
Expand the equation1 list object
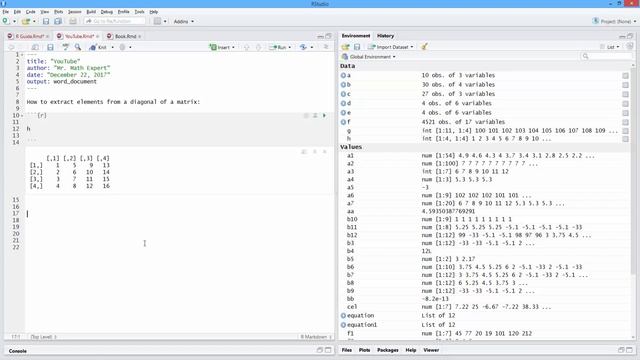coord(343,325)
